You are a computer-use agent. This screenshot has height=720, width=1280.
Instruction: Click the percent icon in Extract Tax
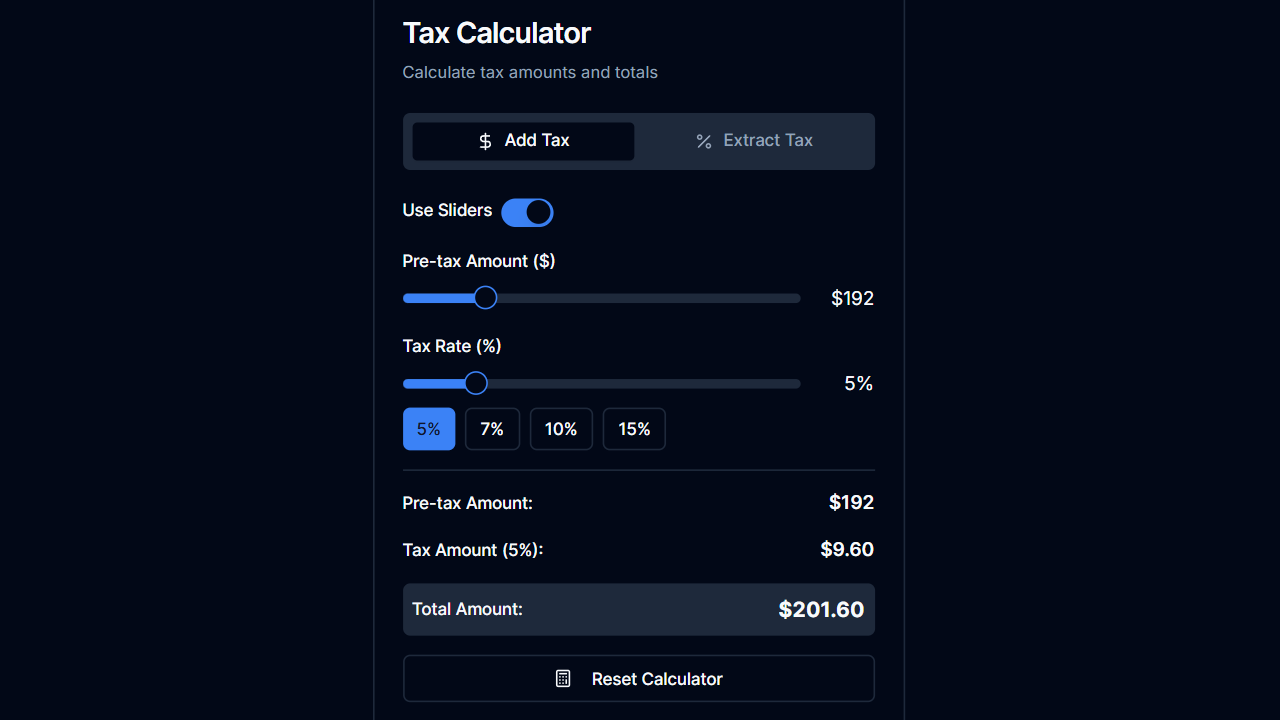[703, 141]
